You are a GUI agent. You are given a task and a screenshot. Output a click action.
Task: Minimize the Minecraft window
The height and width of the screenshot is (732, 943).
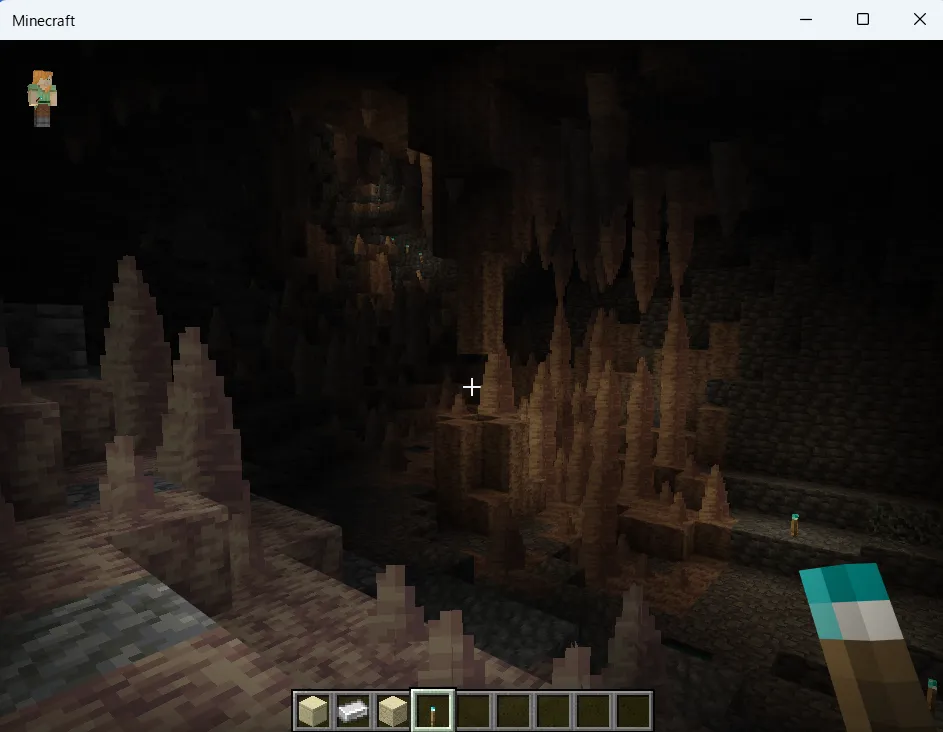806,20
